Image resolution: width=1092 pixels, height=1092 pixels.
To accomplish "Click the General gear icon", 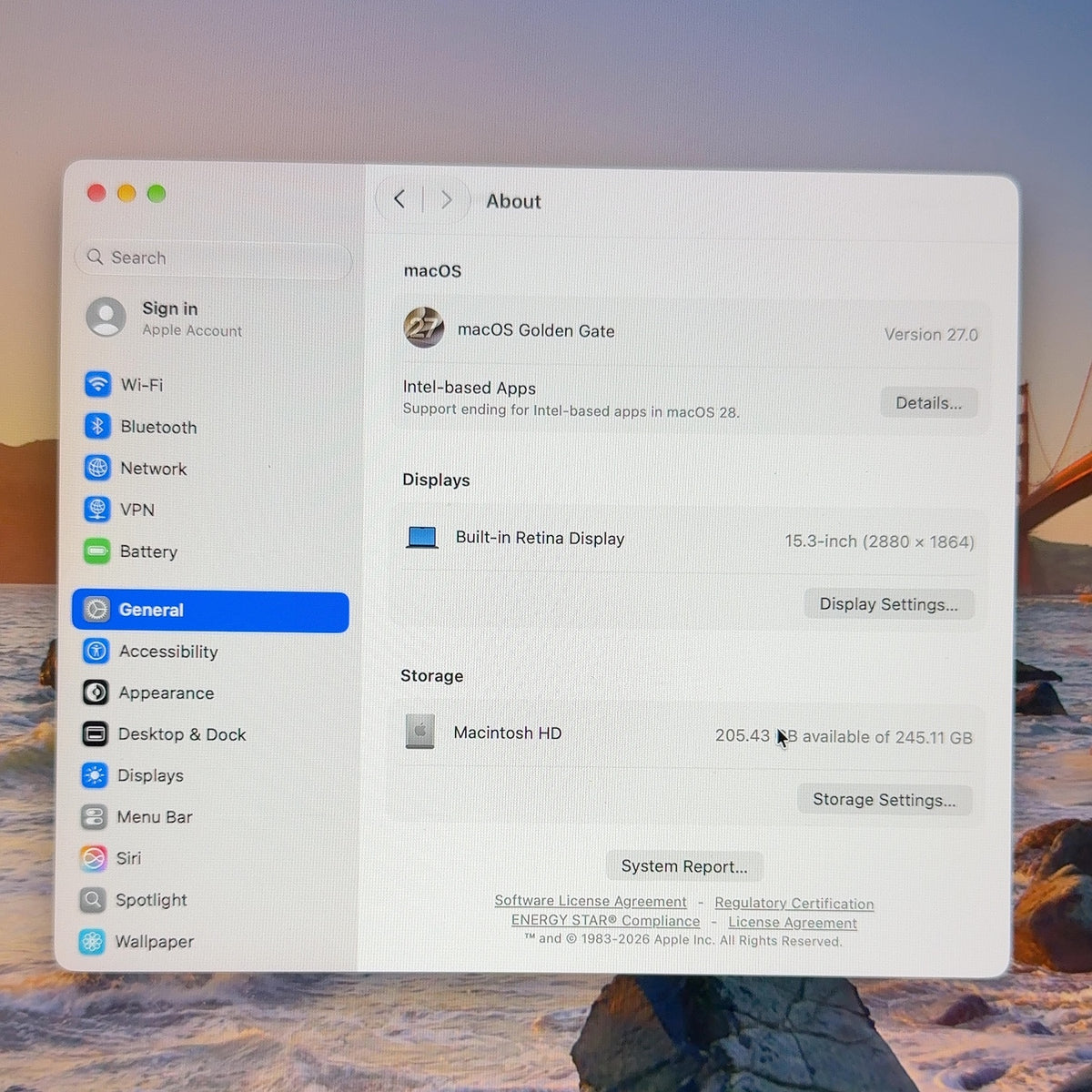I will 96,610.
